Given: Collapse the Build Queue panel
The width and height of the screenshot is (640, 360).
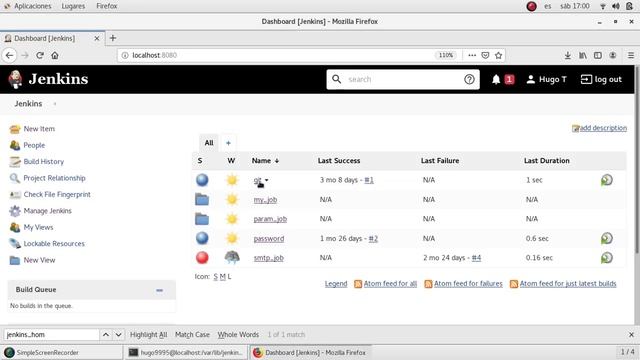Looking at the screenshot, I should (x=160, y=290).
